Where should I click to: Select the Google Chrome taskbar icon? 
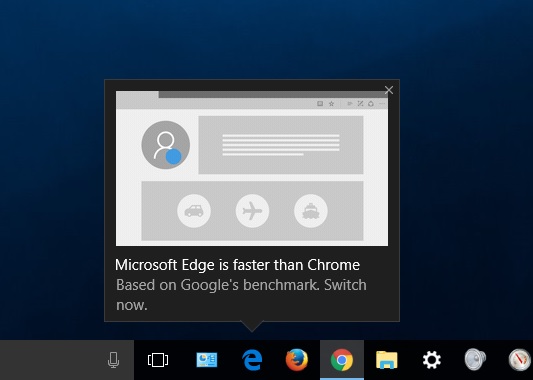tap(342, 360)
